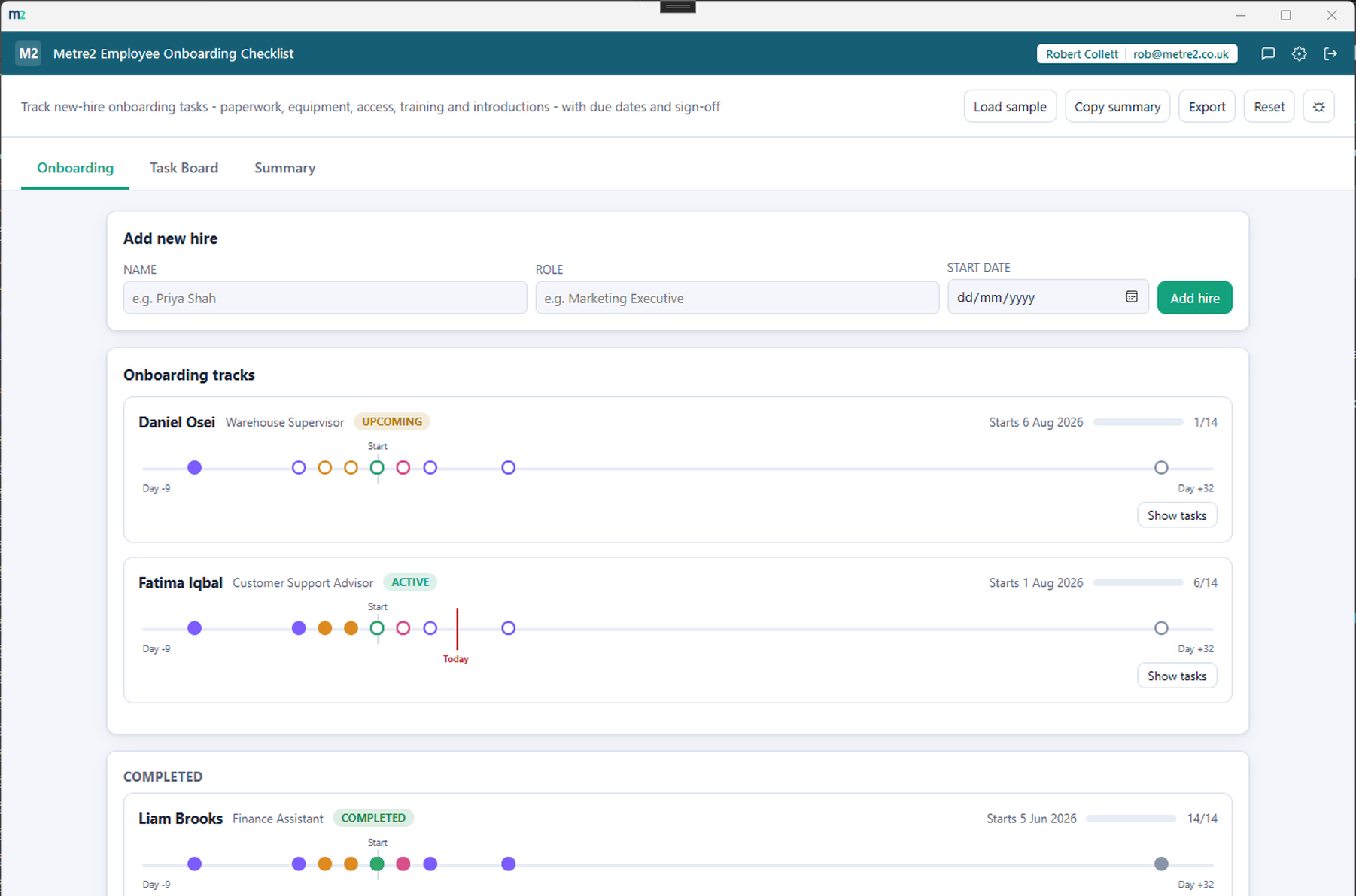Click Fatima Iqbal's gray Day +32 end marker
Screen dimensions: 1356x896
click(x=1161, y=628)
